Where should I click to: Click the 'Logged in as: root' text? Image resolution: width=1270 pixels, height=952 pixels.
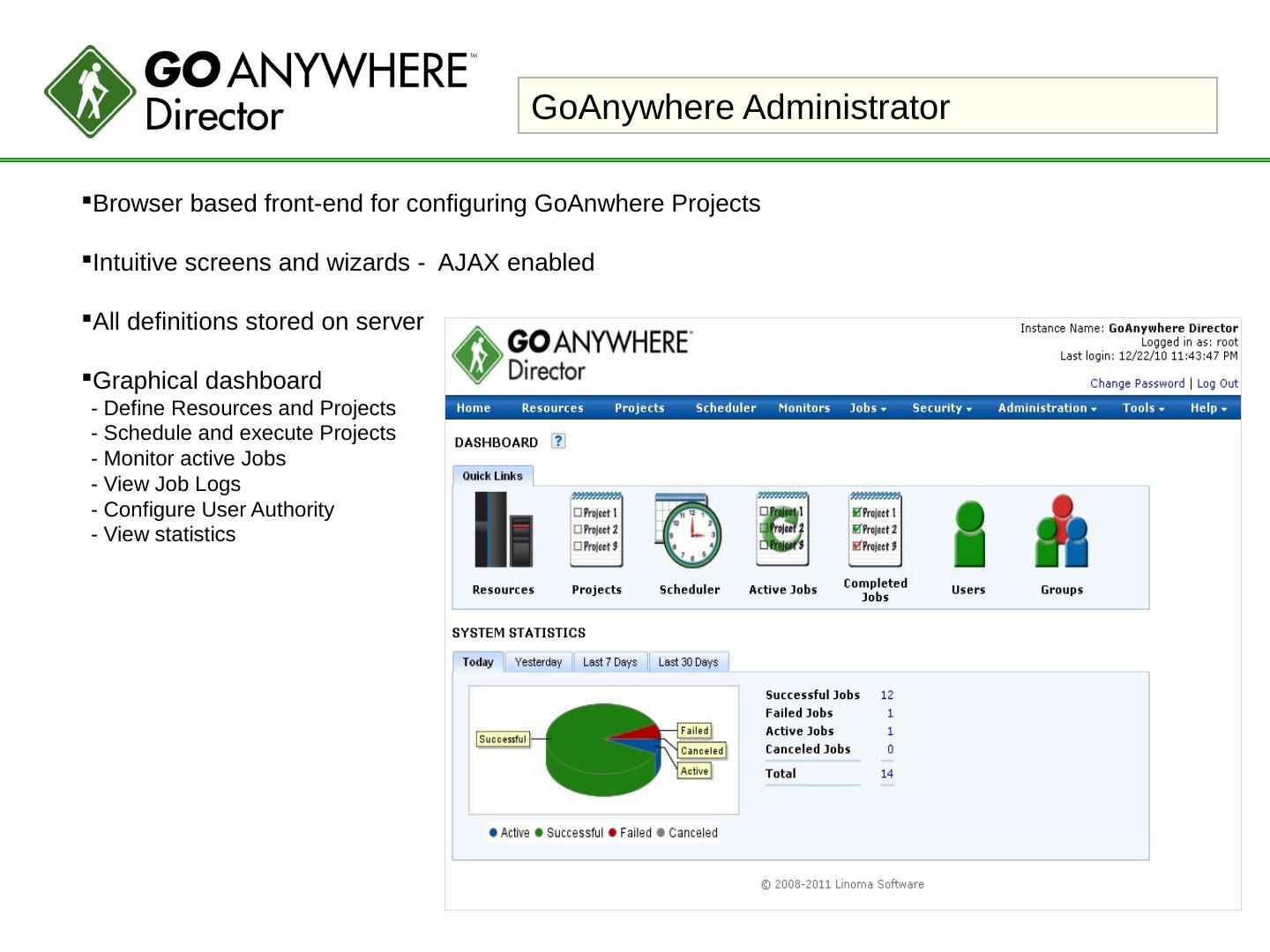(x=1190, y=342)
